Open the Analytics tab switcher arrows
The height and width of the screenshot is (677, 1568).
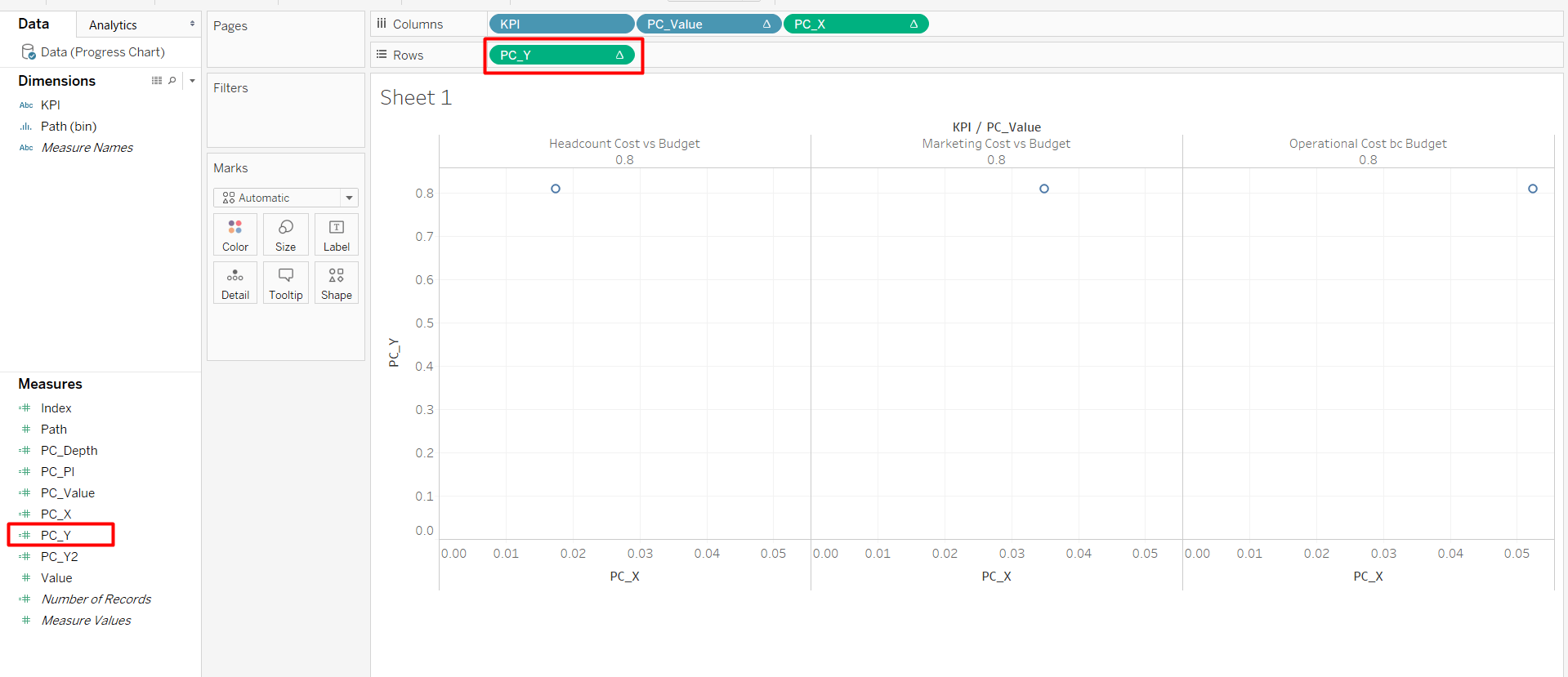pyautogui.click(x=192, y=24)
